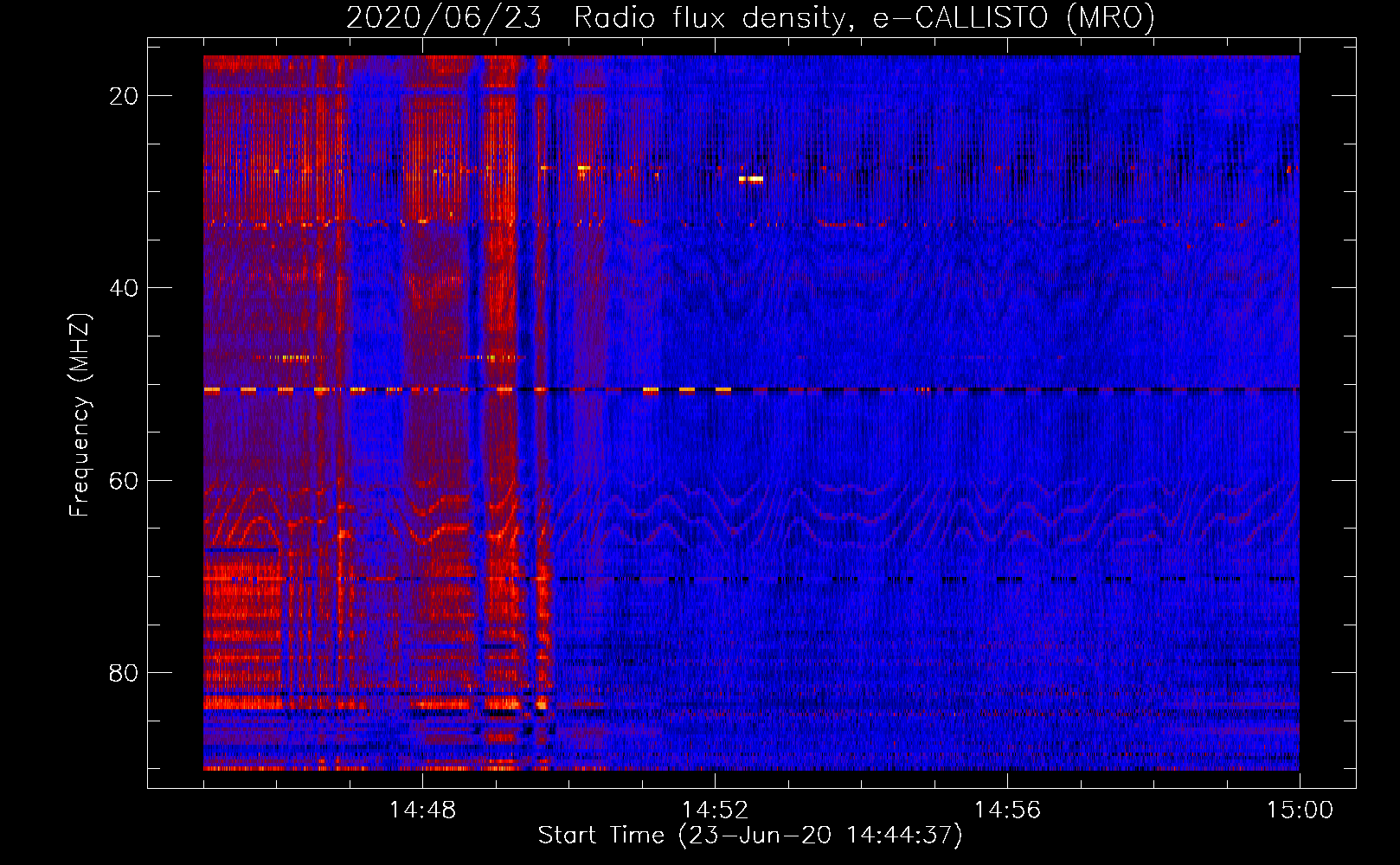Click the '80' frequency tick label
Viewport: 1400px width, 865px height.
(x=124, y=673)
